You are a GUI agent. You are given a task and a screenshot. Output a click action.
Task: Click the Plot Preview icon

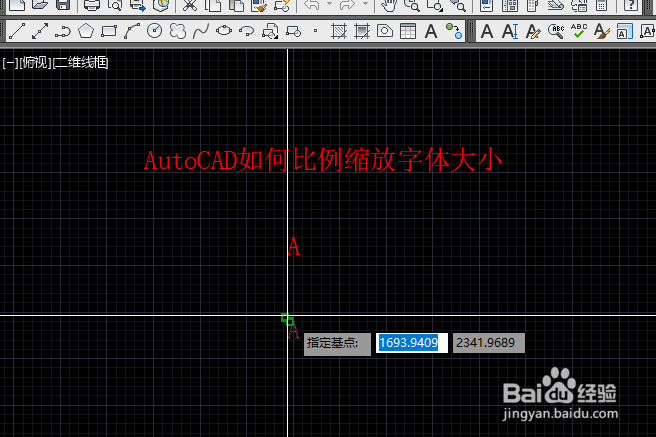click(x=115, y=5)
